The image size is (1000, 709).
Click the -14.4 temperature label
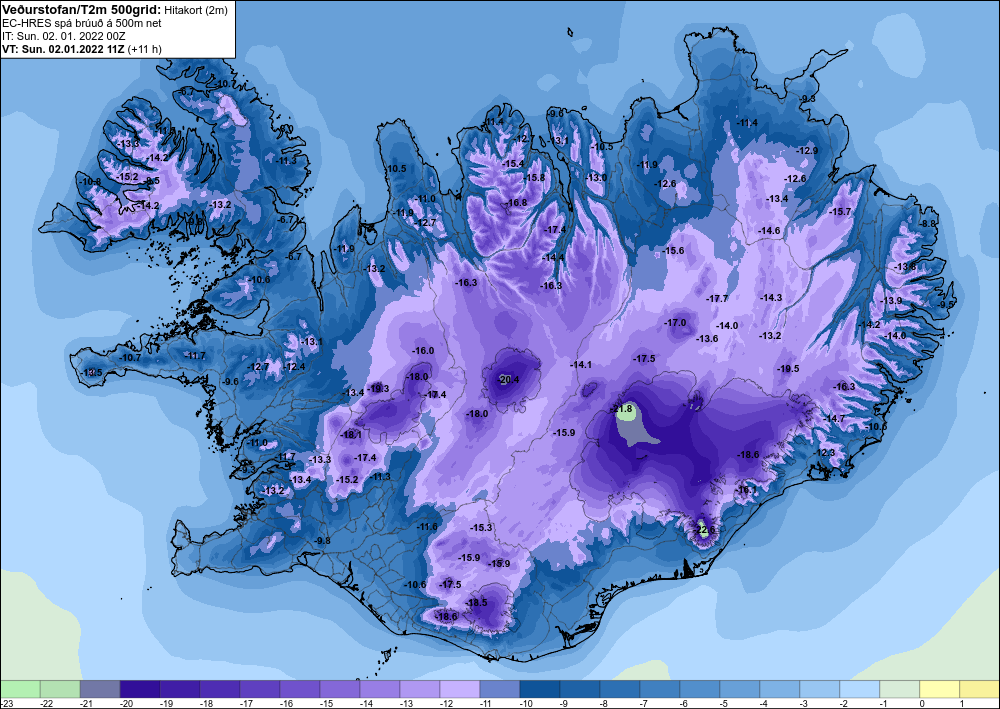pyautogui.click(x=554, y=258)
